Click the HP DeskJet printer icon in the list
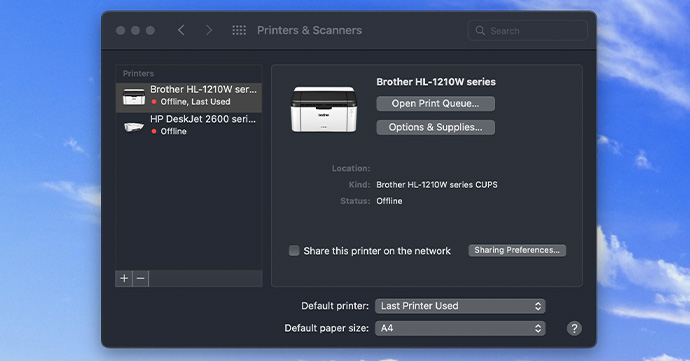Screen dimensions: 690x361 pyautogui.click(x=134, y=127)
